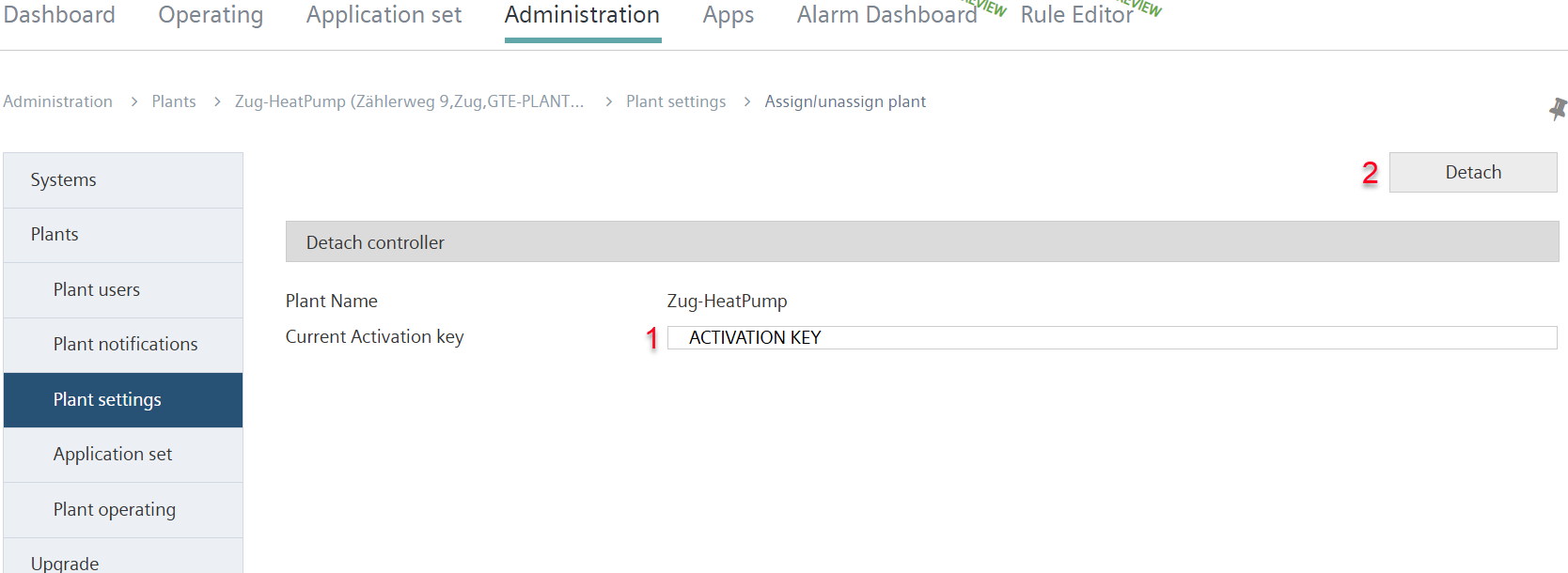This screenshot has width=1568, height=573.
Task: Open Plant users sidebar item
Action: coord(123,290)
